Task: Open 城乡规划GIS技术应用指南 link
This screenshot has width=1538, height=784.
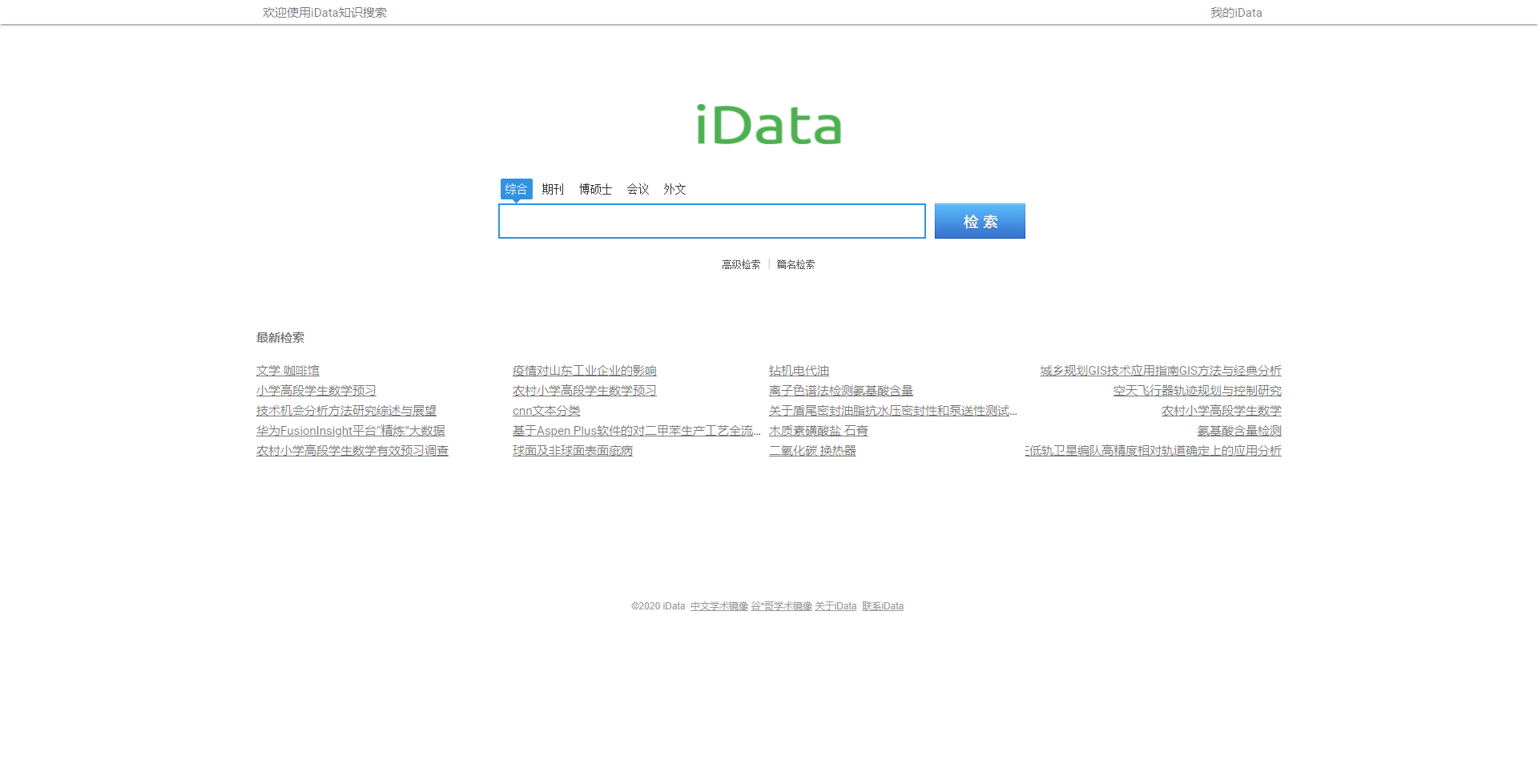Action: [1161, 371]
